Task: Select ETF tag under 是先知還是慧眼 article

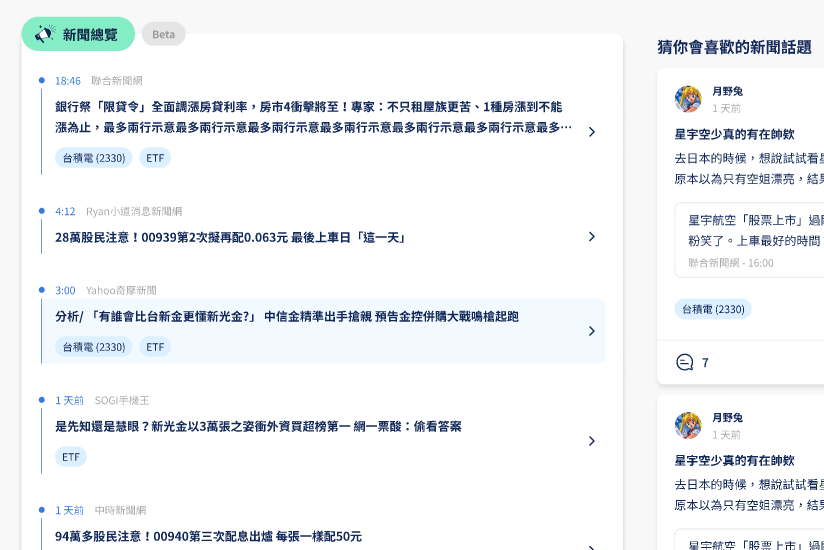Action: click(71, 457)
